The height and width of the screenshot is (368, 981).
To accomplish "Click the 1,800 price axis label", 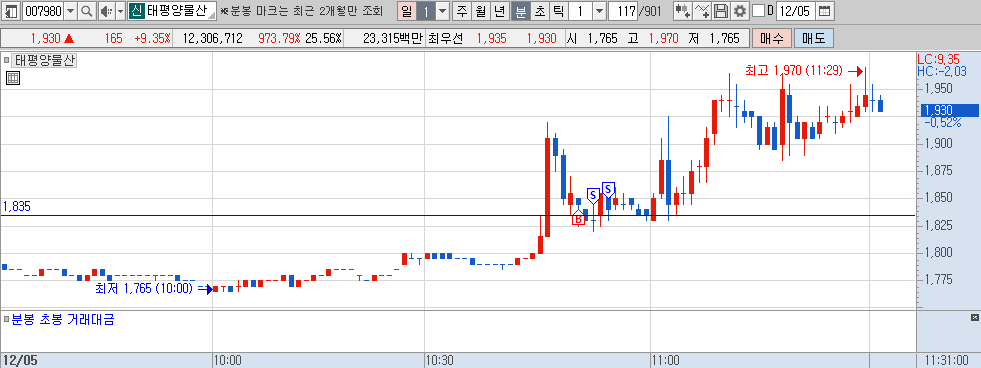I will [937, 252].
